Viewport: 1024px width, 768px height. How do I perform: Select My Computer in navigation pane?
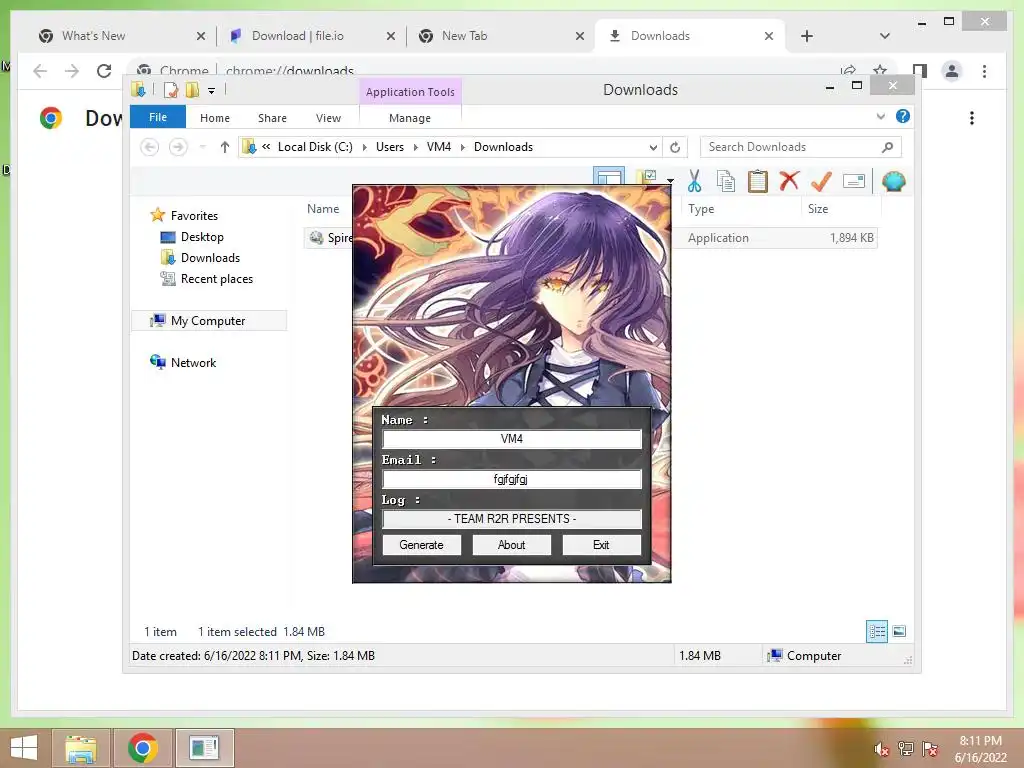pyautogui.click(x=208, y=321)
